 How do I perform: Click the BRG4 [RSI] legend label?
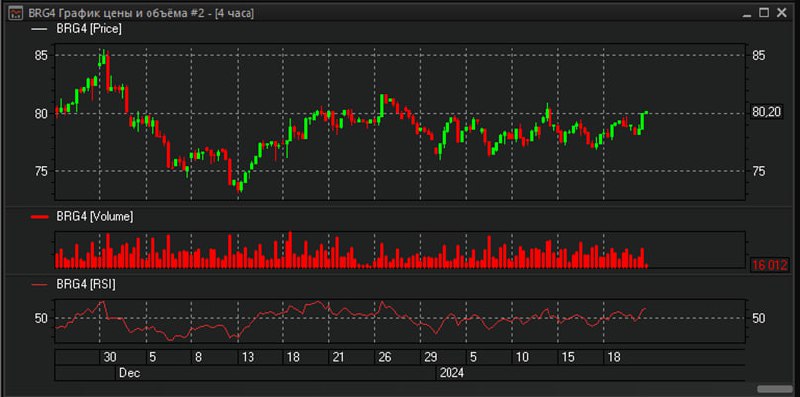coord(86,285)
